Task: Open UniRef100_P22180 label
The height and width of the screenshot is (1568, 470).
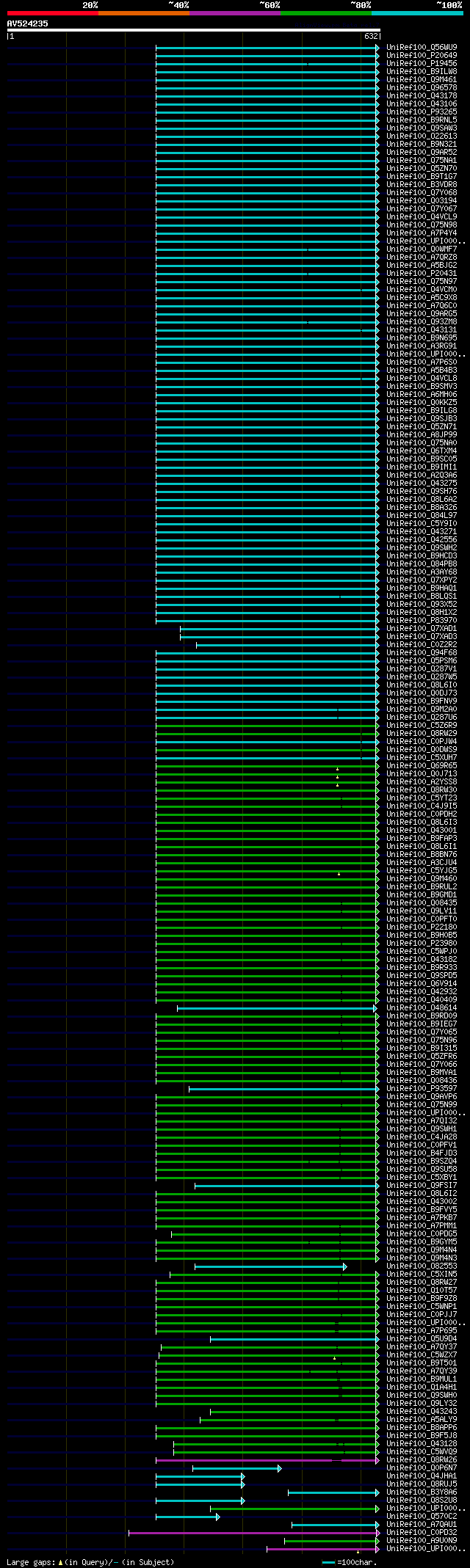Action: pos(422,927)
